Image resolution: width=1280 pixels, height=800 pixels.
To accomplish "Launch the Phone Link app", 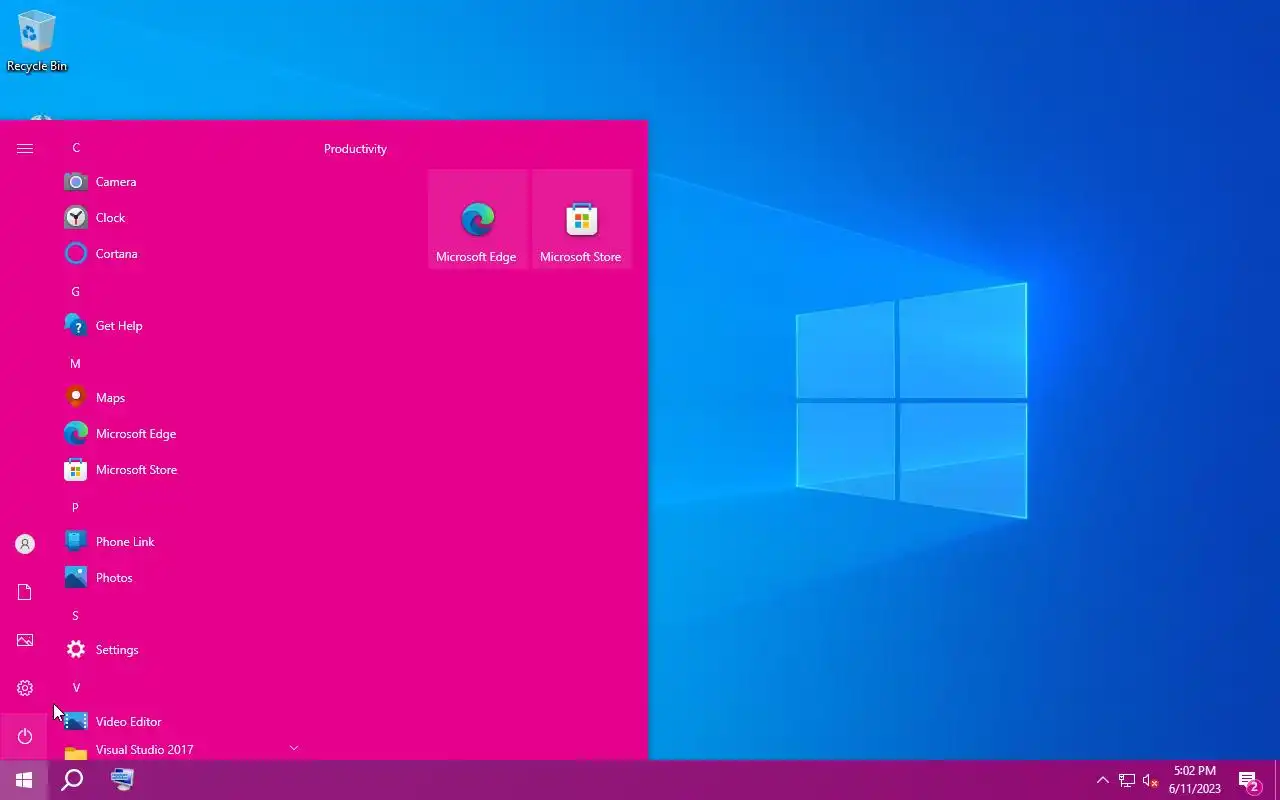I will pyautogui.click(x=181, y=542).
